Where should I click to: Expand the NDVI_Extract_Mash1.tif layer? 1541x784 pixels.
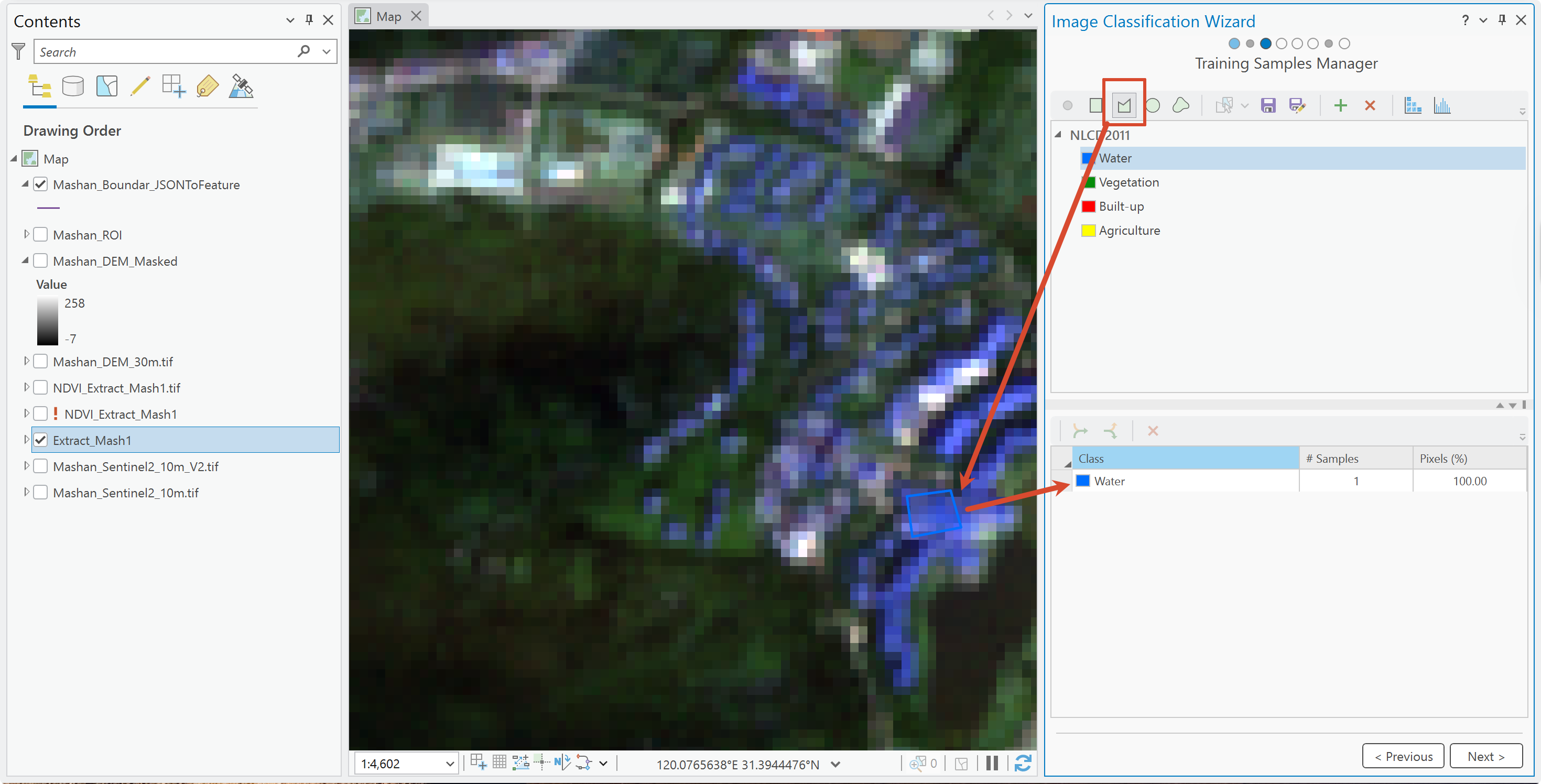point(26,387)
